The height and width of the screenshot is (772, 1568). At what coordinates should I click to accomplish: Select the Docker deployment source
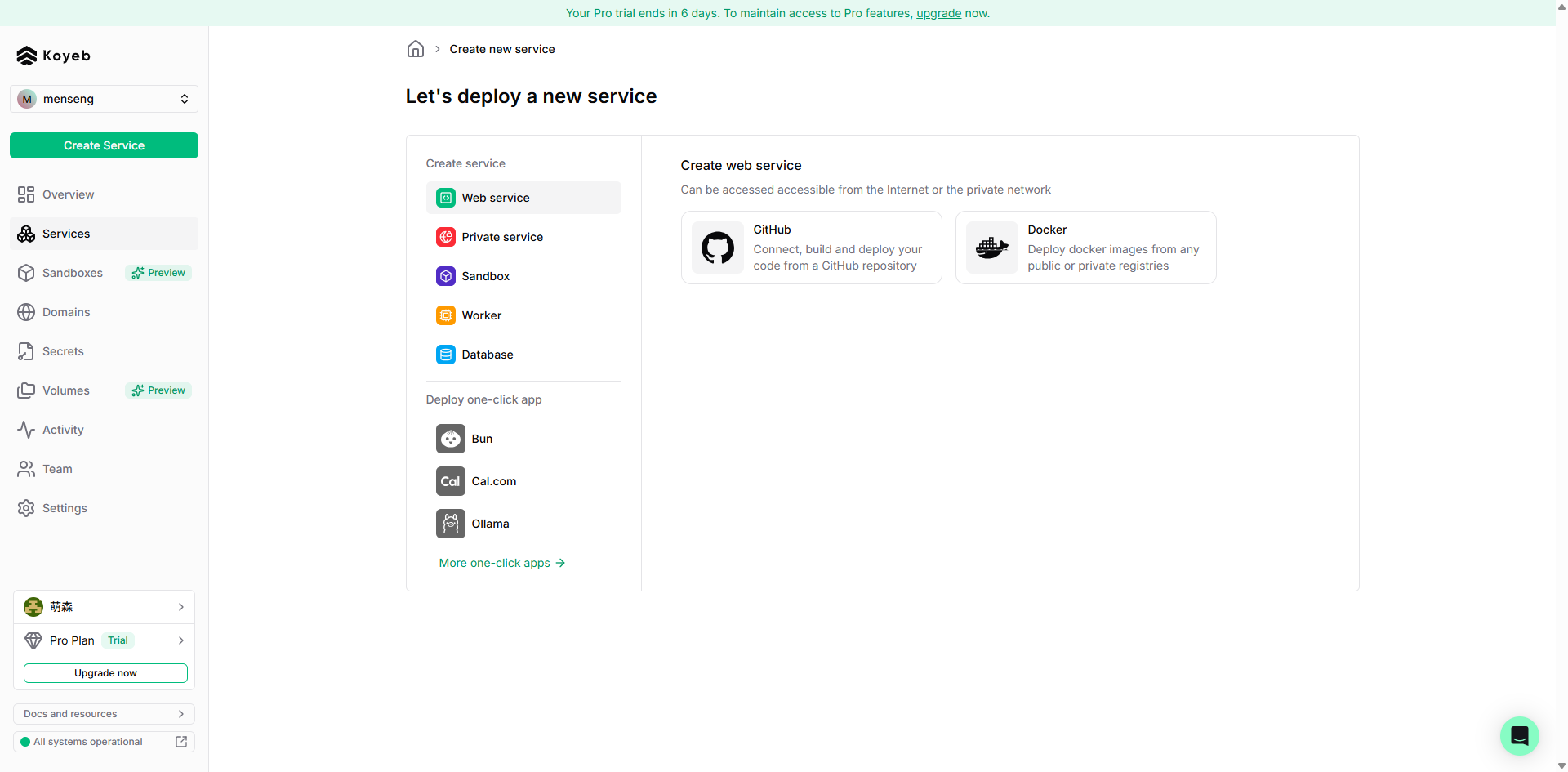click(1085, 248)
